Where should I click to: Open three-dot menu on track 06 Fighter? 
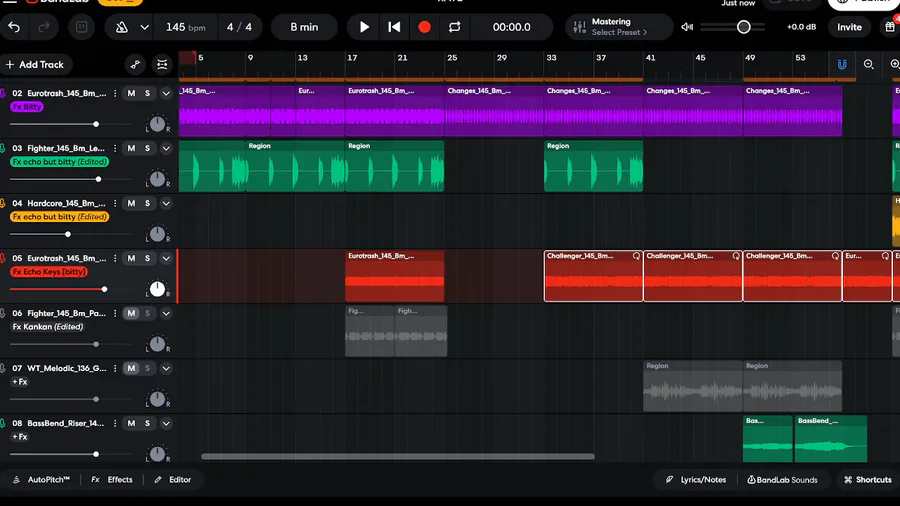[115, 313]
